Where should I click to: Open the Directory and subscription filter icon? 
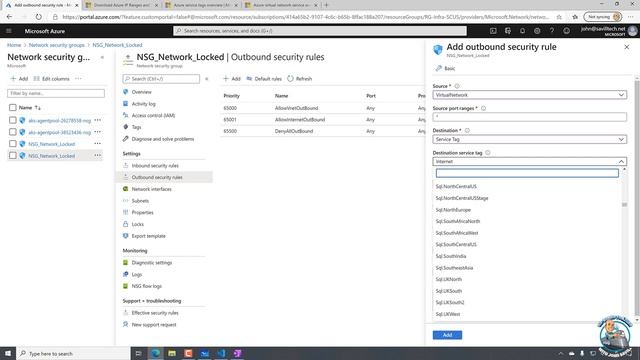pyautogui.click(x=508, y=31)
